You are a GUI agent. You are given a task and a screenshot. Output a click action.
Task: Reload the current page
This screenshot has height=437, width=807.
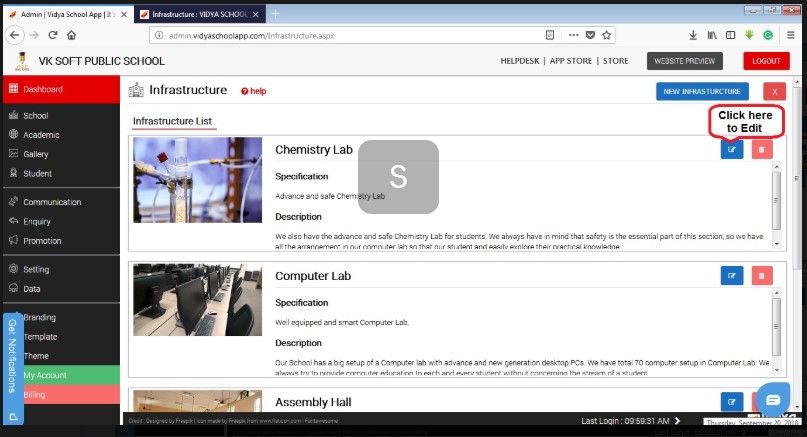52,35
